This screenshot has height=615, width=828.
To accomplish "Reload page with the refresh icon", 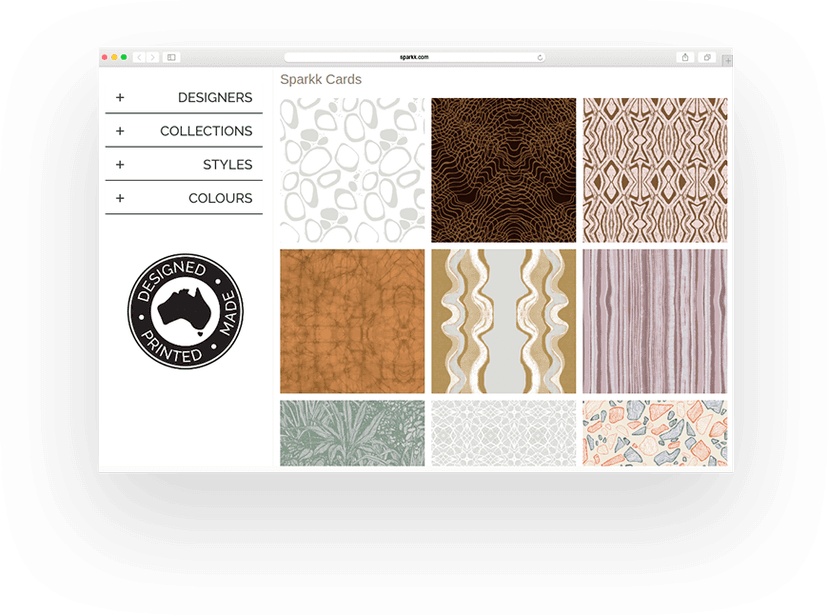I will (540, 58).
